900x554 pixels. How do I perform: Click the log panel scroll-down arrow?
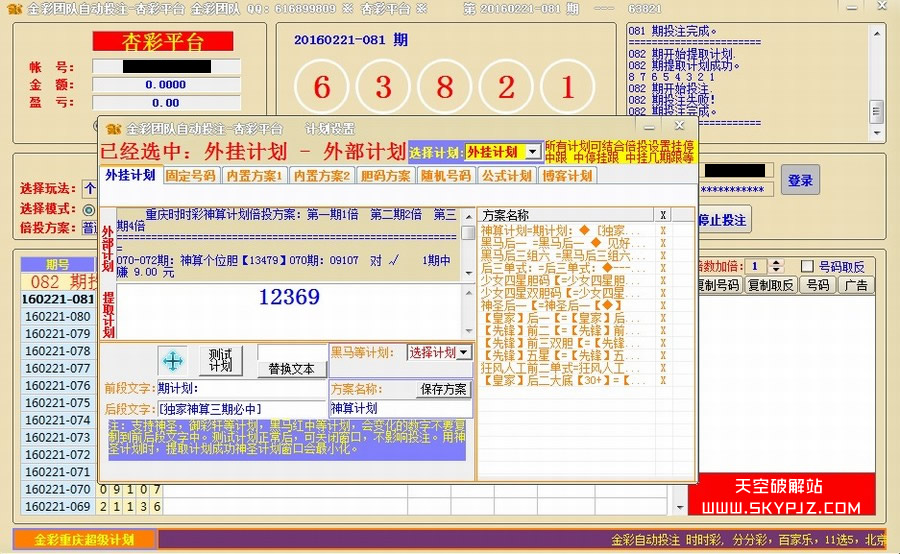click(x=876, y=133)
